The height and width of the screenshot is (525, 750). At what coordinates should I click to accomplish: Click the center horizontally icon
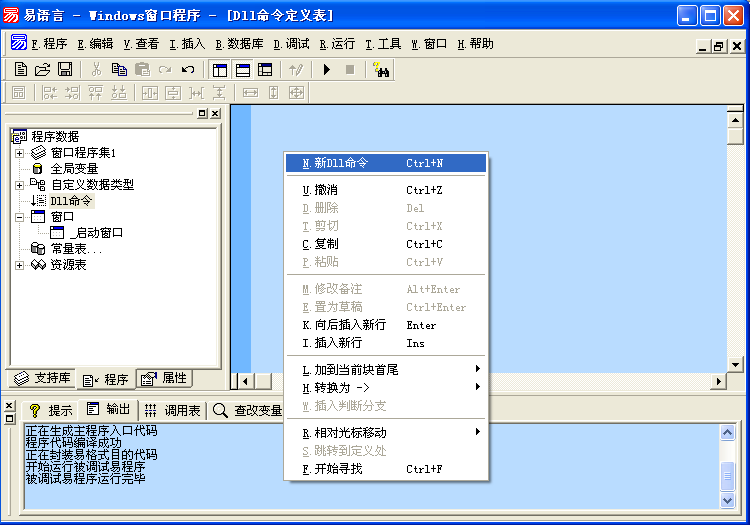pyautogui.click(x=150, y=92)
